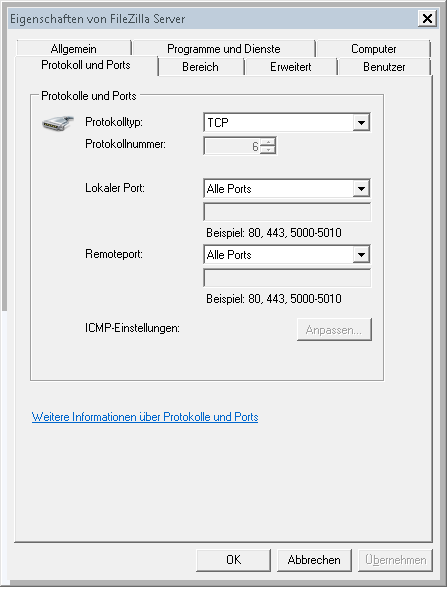Click the remote port text field
Screen dimensions: 447x589
[x=287, y=278]
